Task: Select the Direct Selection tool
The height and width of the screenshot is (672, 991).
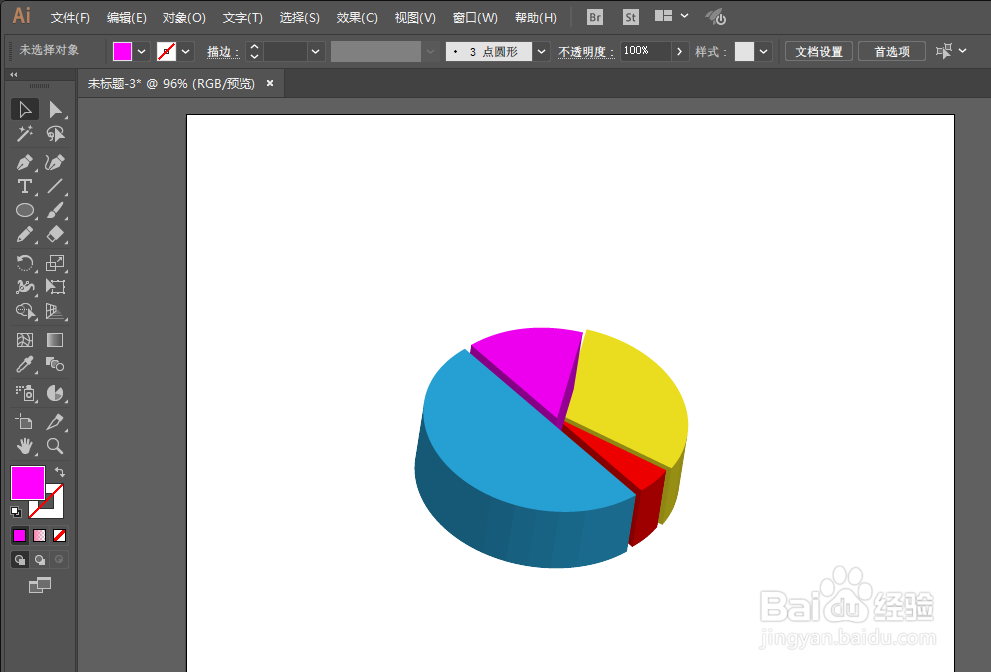Action: (x=55, y=109)
